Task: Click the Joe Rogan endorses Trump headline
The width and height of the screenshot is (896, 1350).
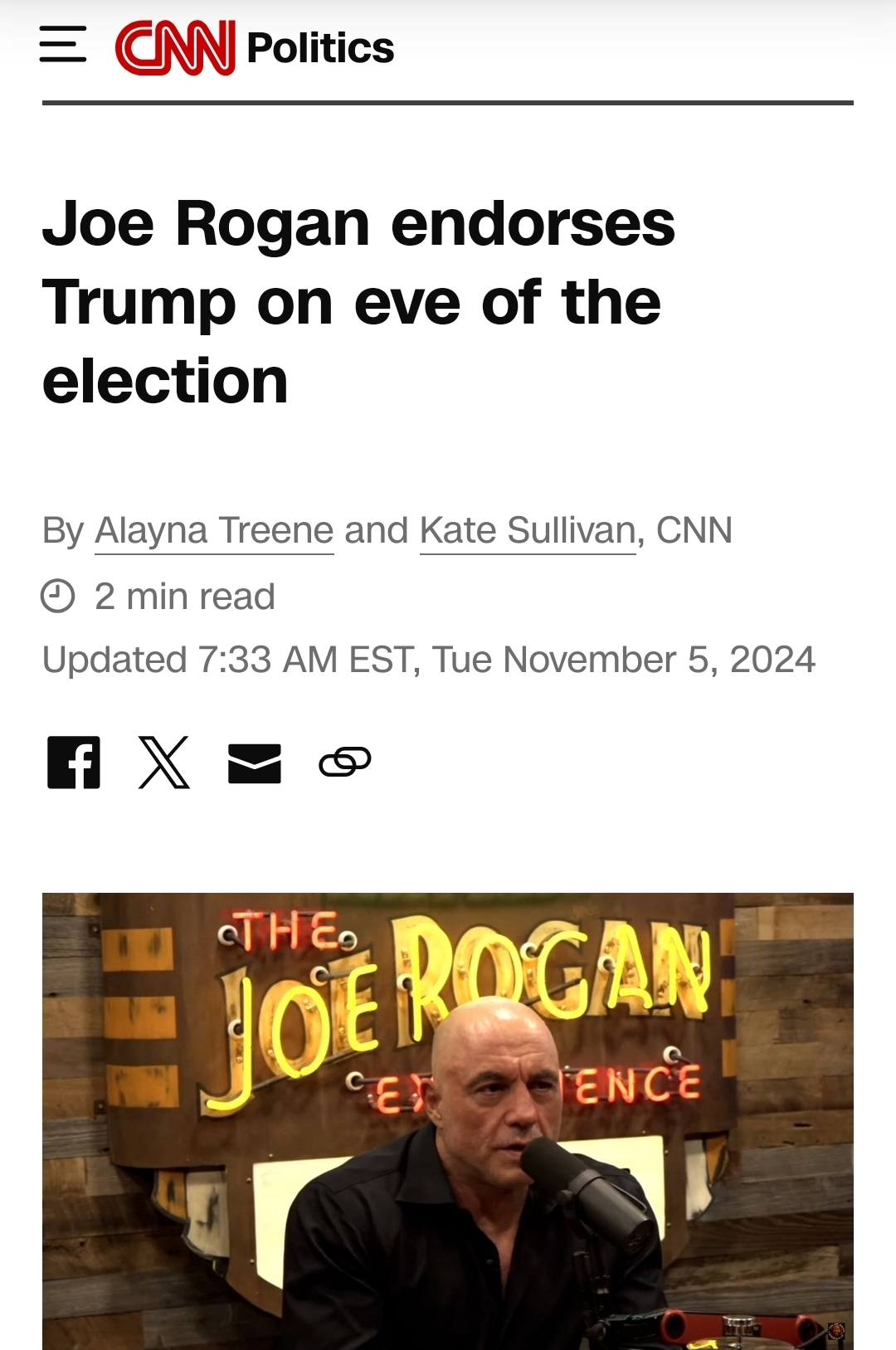Action: pyautogui.click(x=358, y=302)
